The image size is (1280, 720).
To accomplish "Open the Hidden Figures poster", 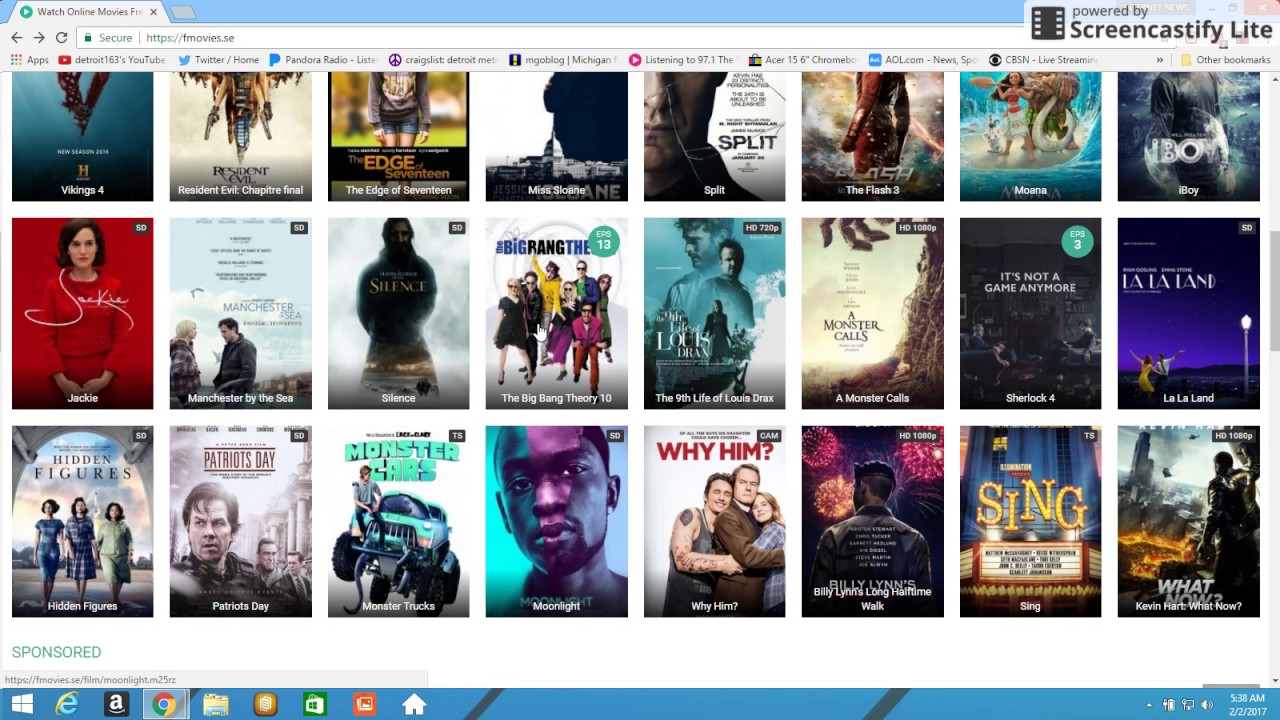I will pos(83,522).
